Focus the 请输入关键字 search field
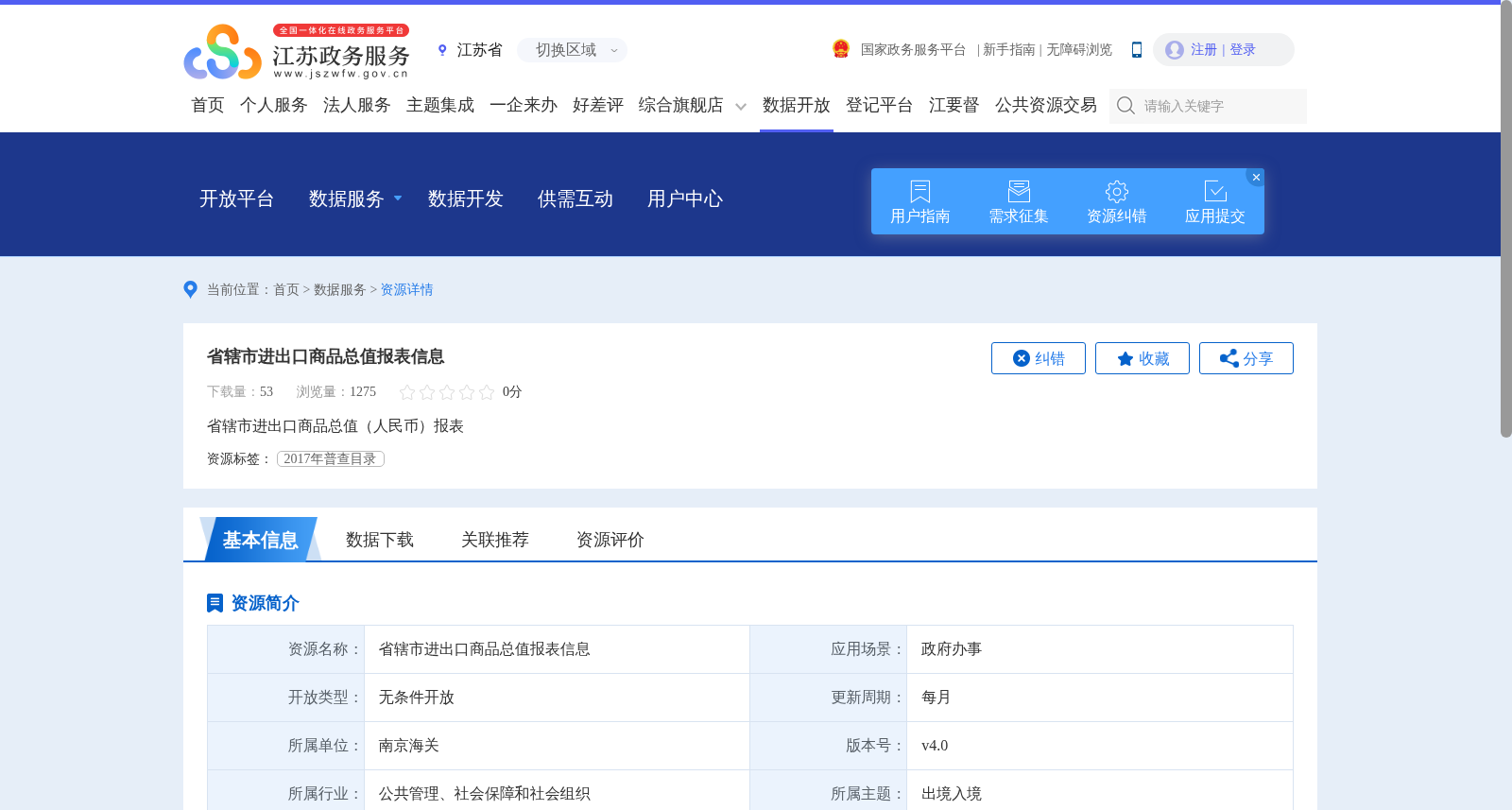 1209,106
